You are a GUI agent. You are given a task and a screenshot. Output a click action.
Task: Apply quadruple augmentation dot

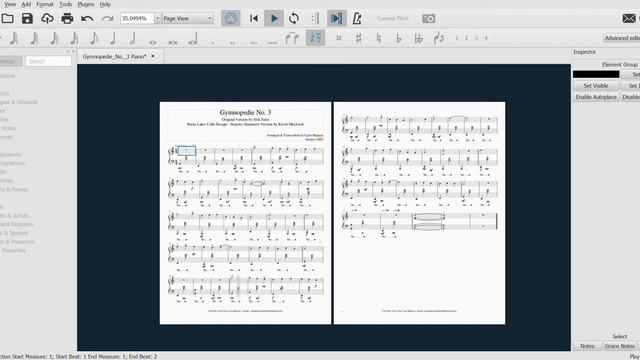click(272, 42)
